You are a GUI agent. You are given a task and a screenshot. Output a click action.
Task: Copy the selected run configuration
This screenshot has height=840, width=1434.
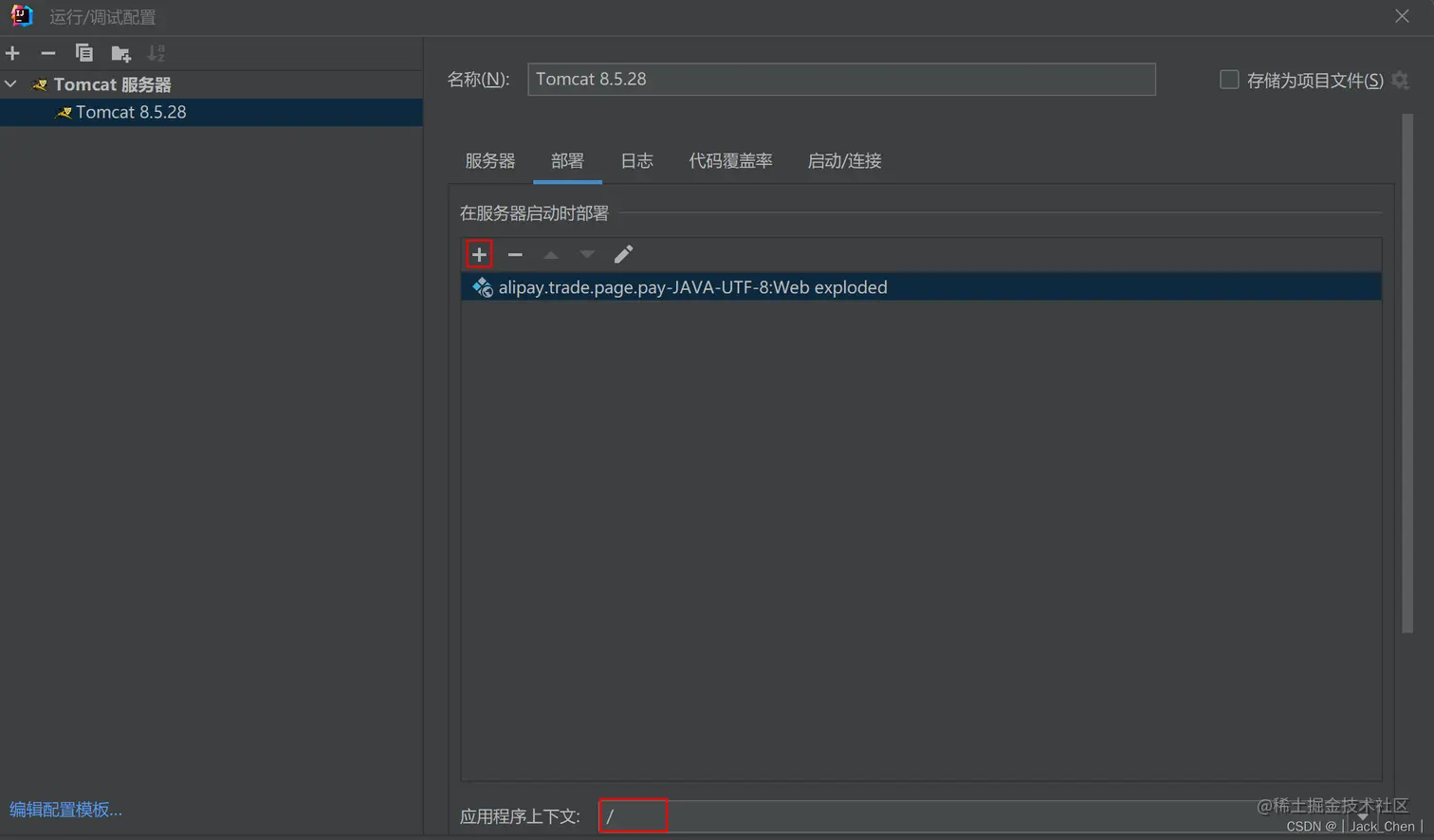click(x=83, y=53)
